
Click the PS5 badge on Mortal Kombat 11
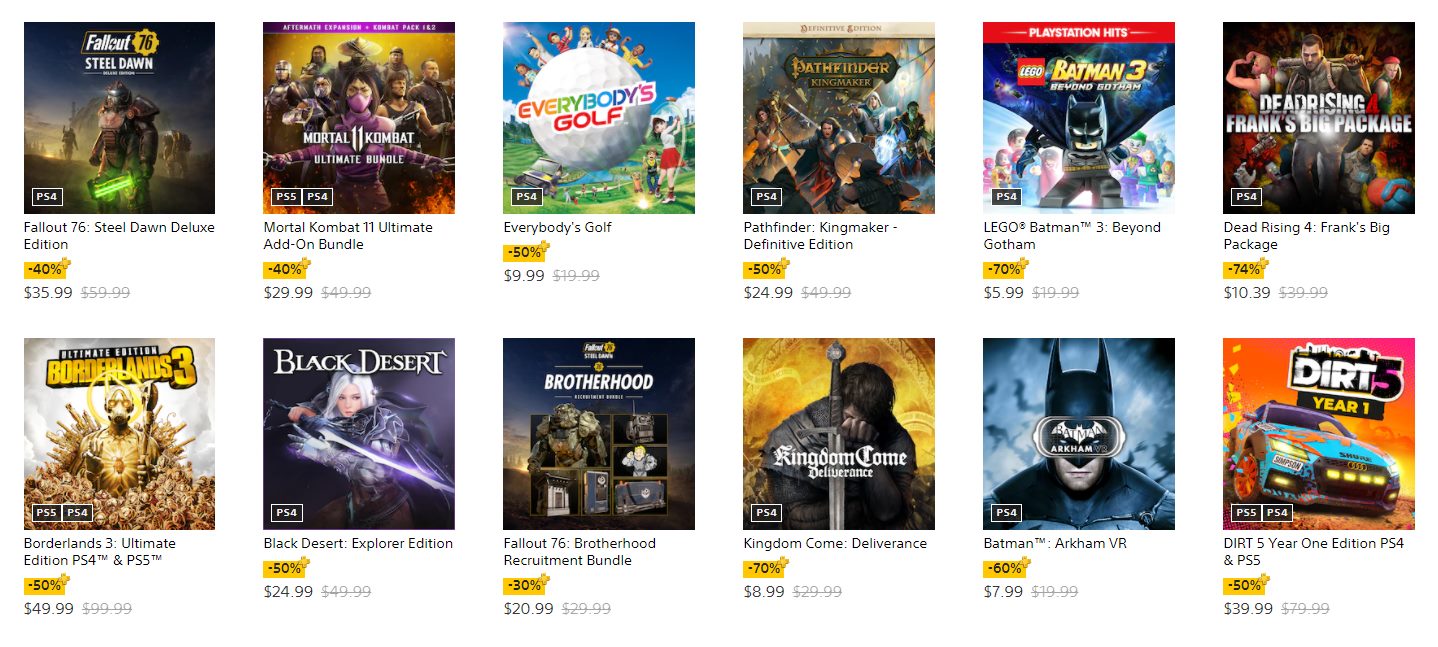click(286, 197)
